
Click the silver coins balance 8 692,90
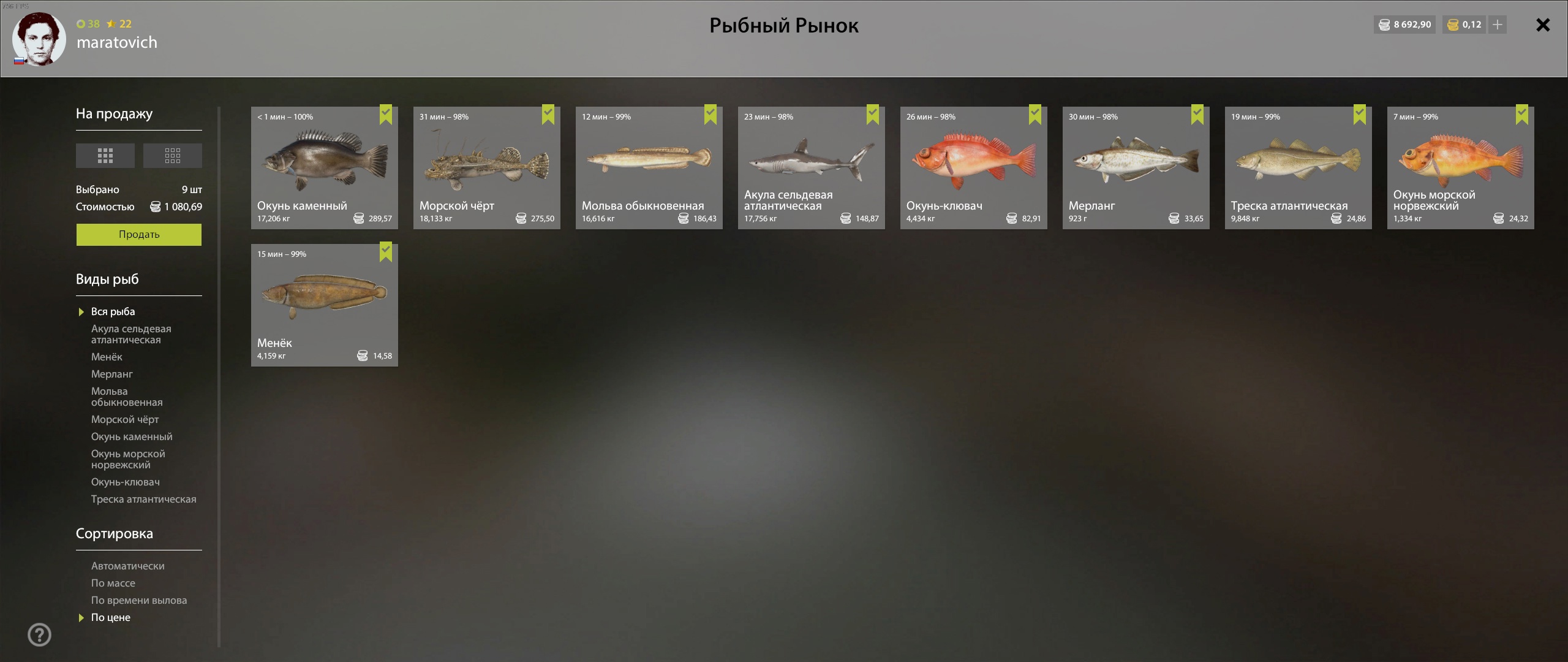click(1404, 25)
